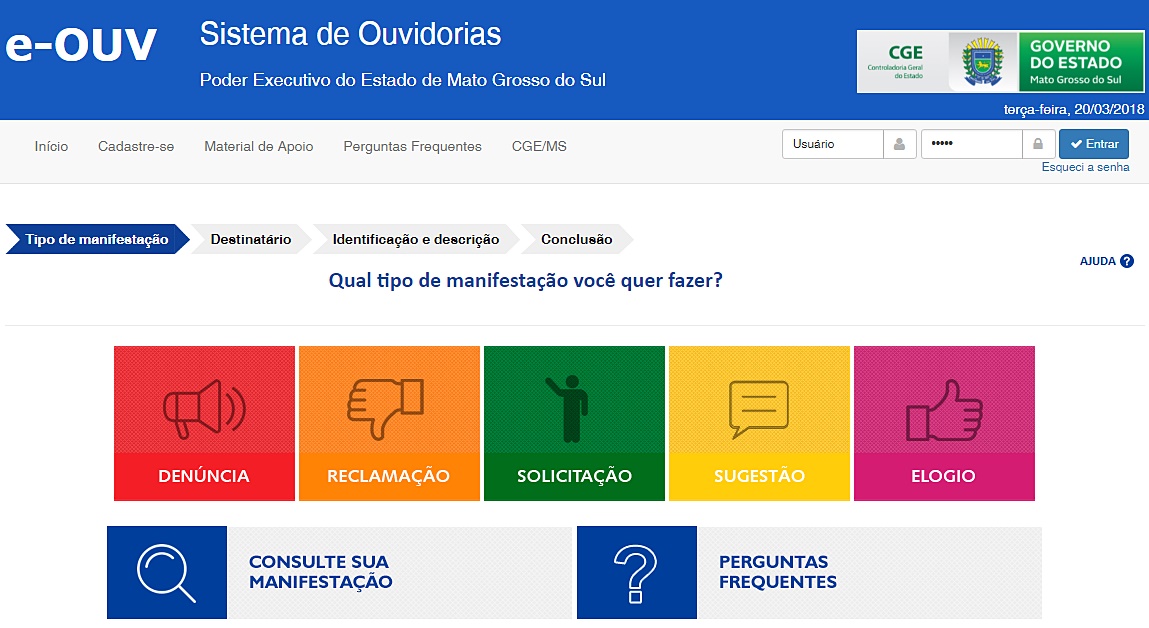
Task: Click the CGE Governo do Estado logo
Action: coord(1000,62)
